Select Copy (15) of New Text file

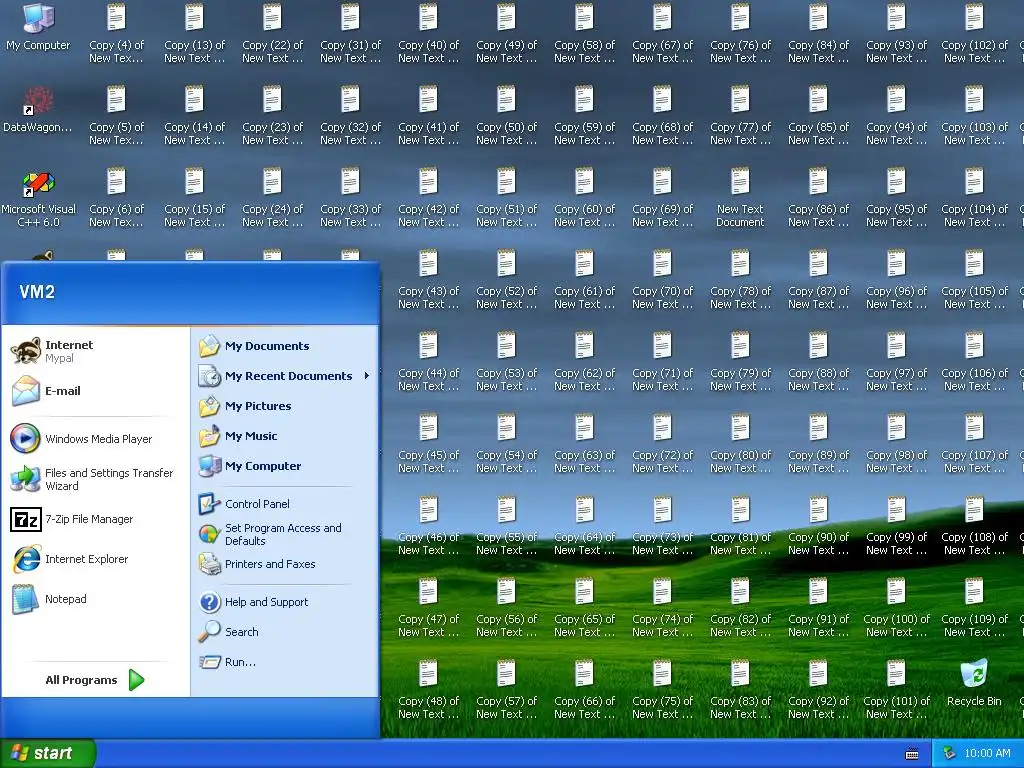[194, 197]
